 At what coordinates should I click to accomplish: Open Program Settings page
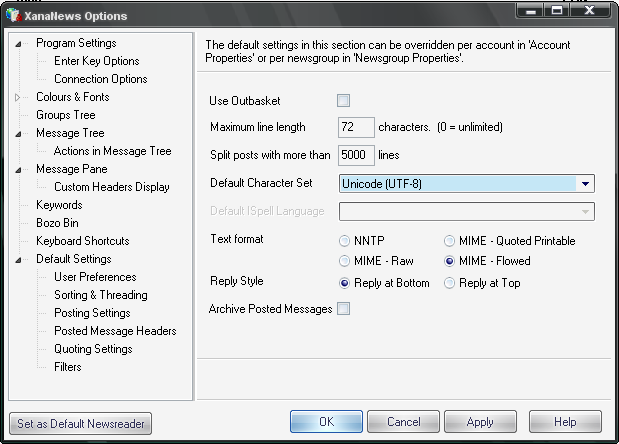tap(76, 43)
